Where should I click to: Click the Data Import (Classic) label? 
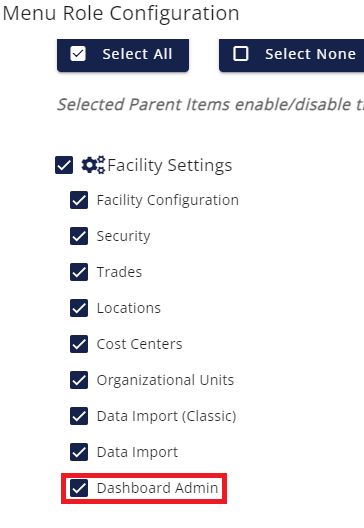pos(167,416)
